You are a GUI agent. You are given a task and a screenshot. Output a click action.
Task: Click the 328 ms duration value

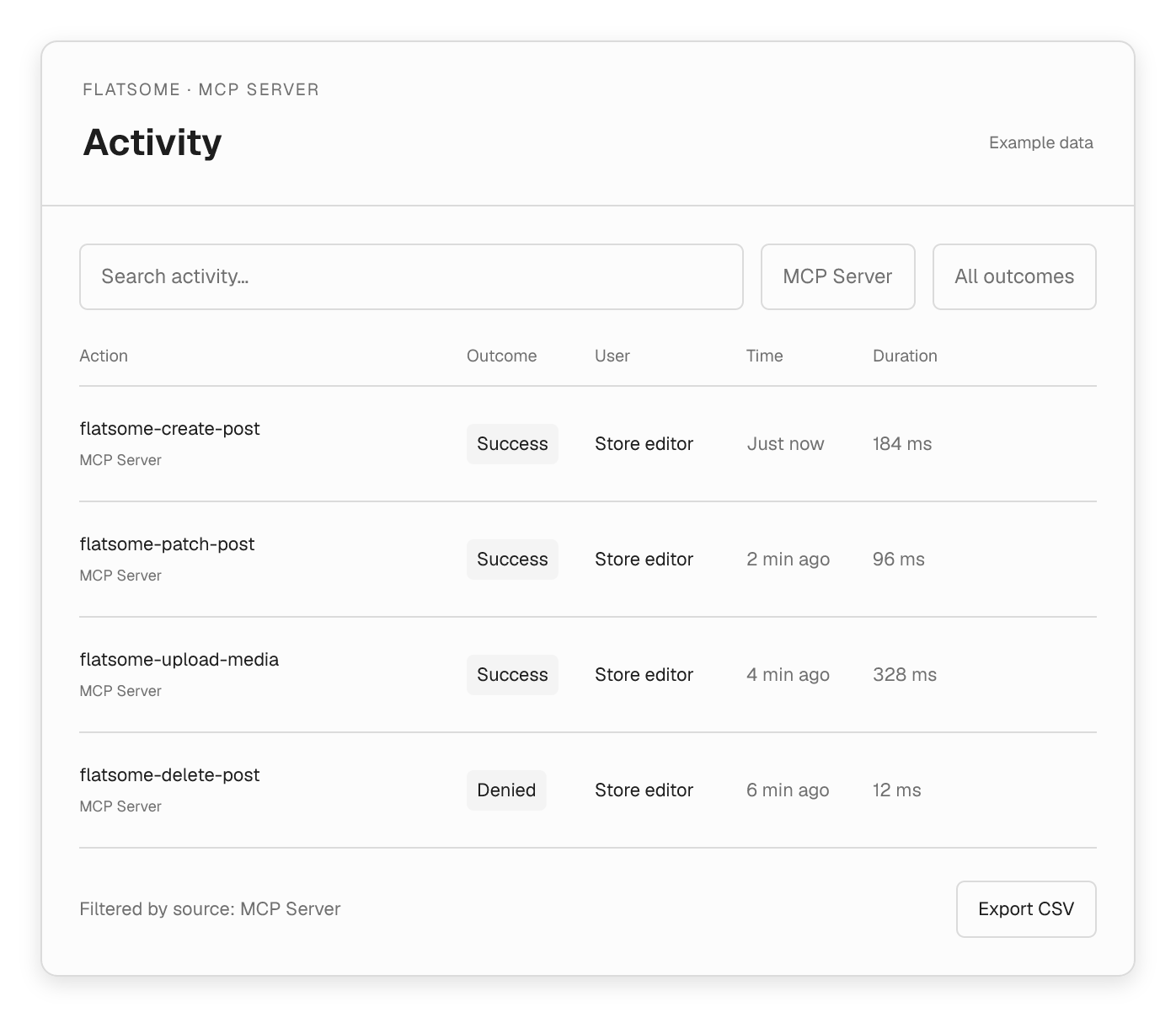tap(905, 675)
